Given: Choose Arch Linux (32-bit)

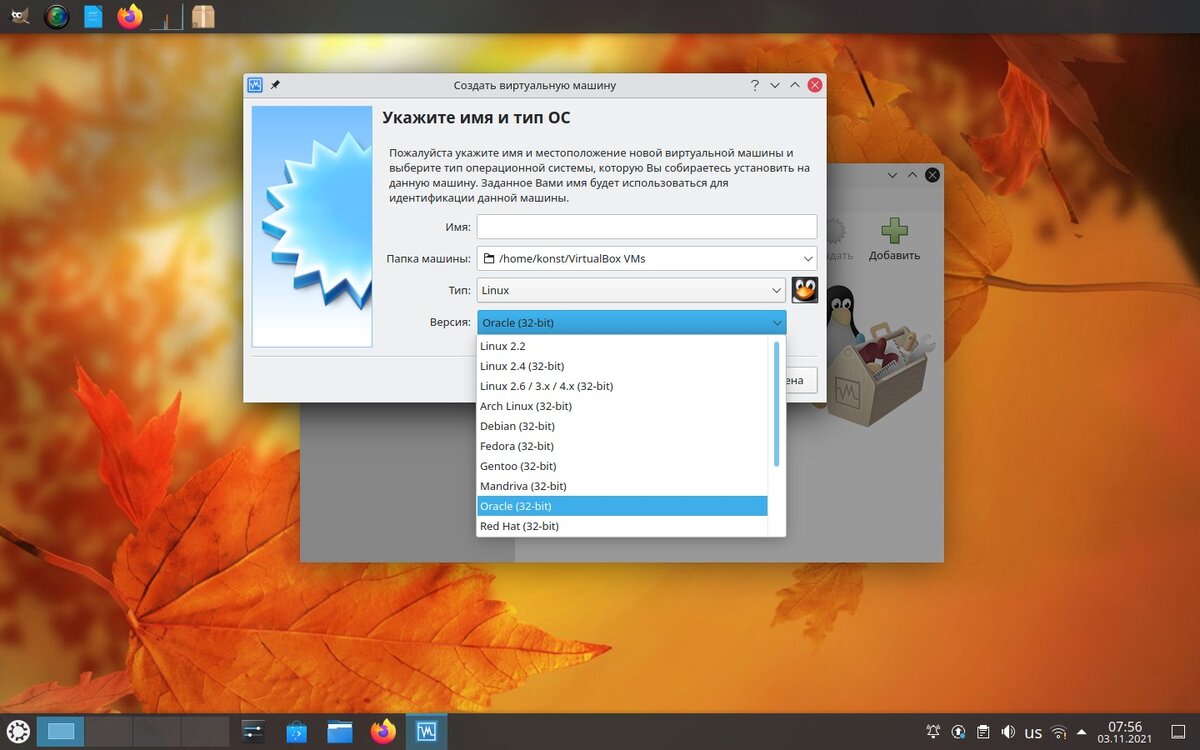Looking at the screenshot, I should 622,406.
